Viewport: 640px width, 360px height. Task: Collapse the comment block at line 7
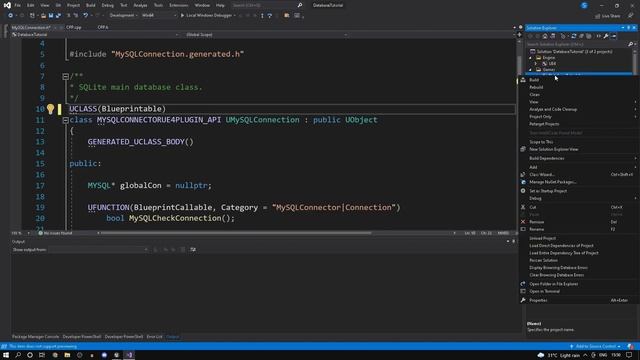coord(65,76)
